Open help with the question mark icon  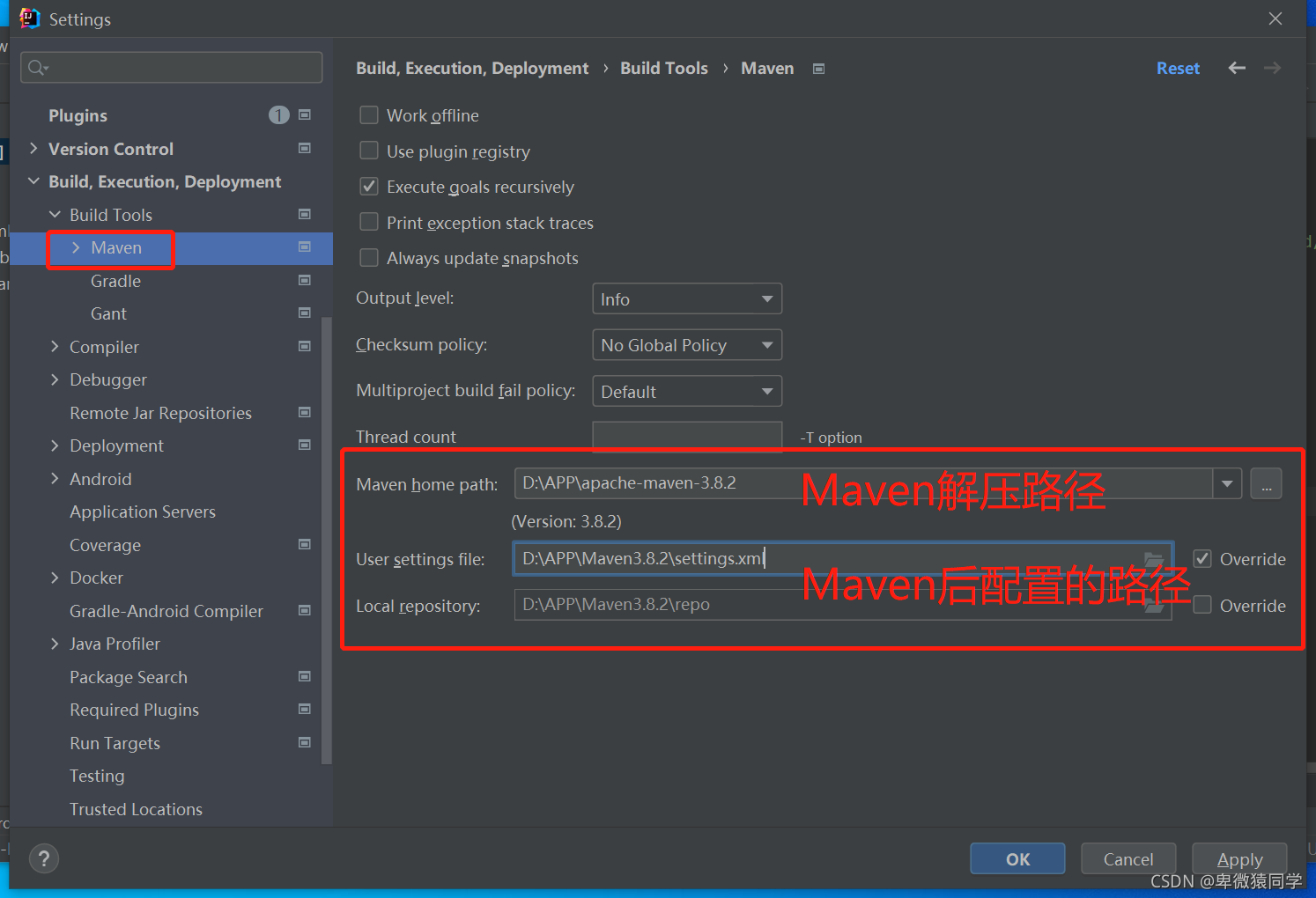(x=44, y=858)
